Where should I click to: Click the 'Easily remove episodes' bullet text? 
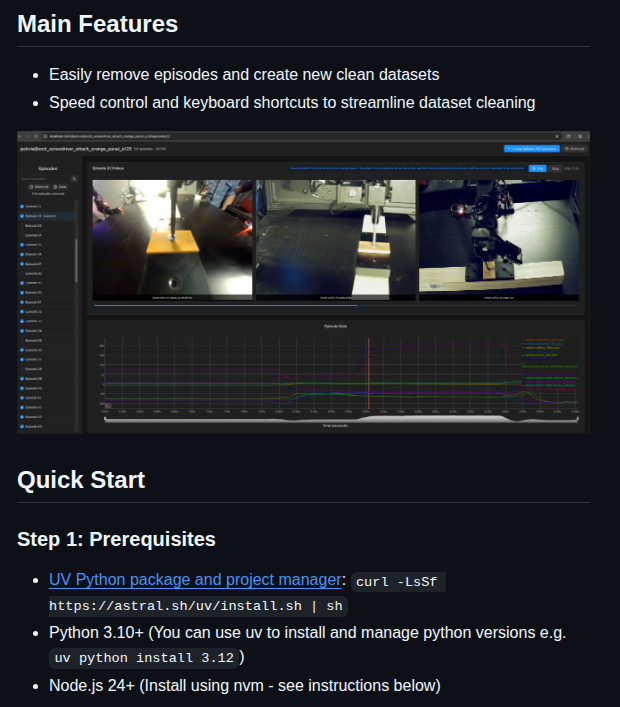click(x=244, y=74)
